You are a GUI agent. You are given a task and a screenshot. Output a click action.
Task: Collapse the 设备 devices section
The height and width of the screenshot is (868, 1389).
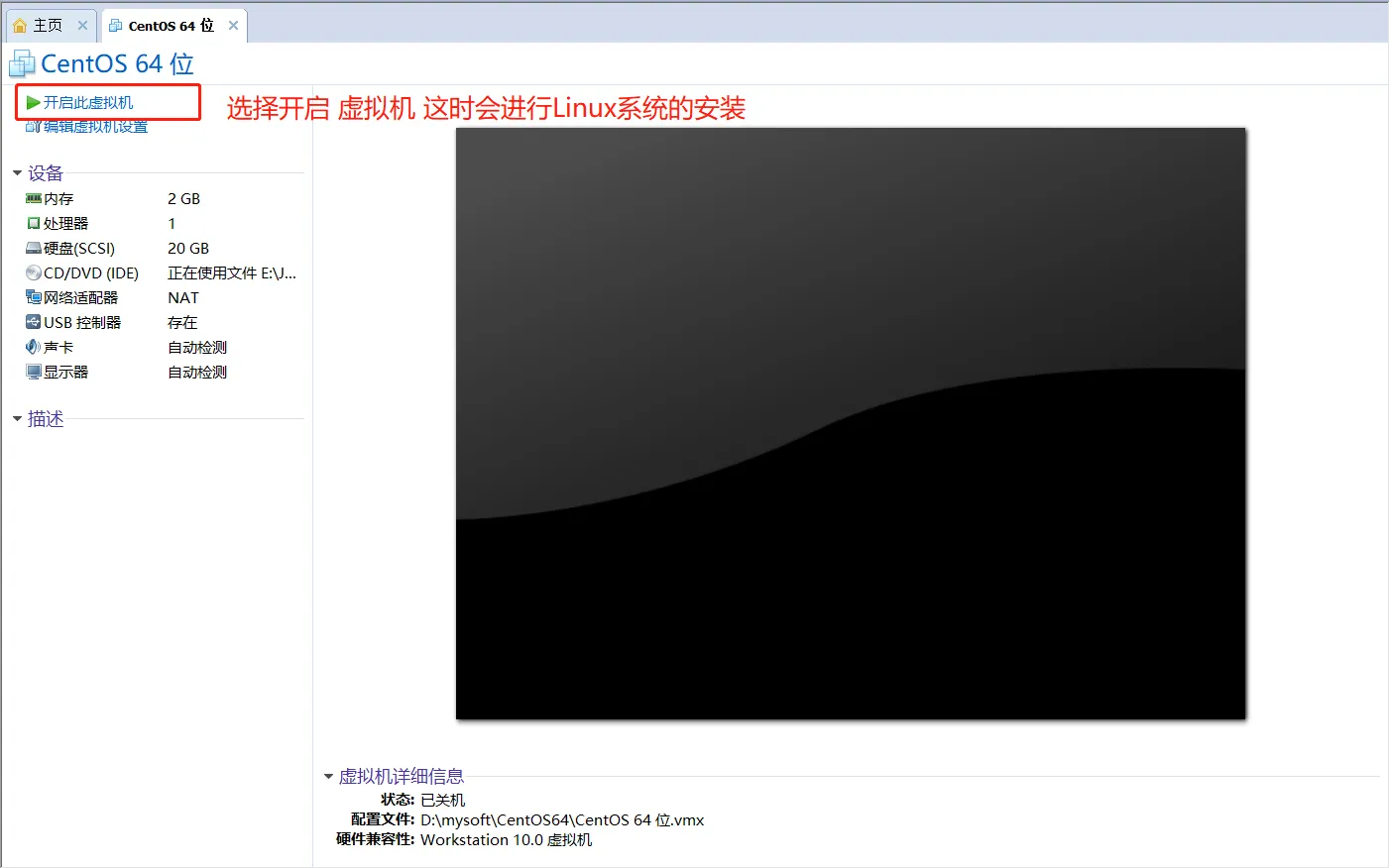[x=17, y=173]
